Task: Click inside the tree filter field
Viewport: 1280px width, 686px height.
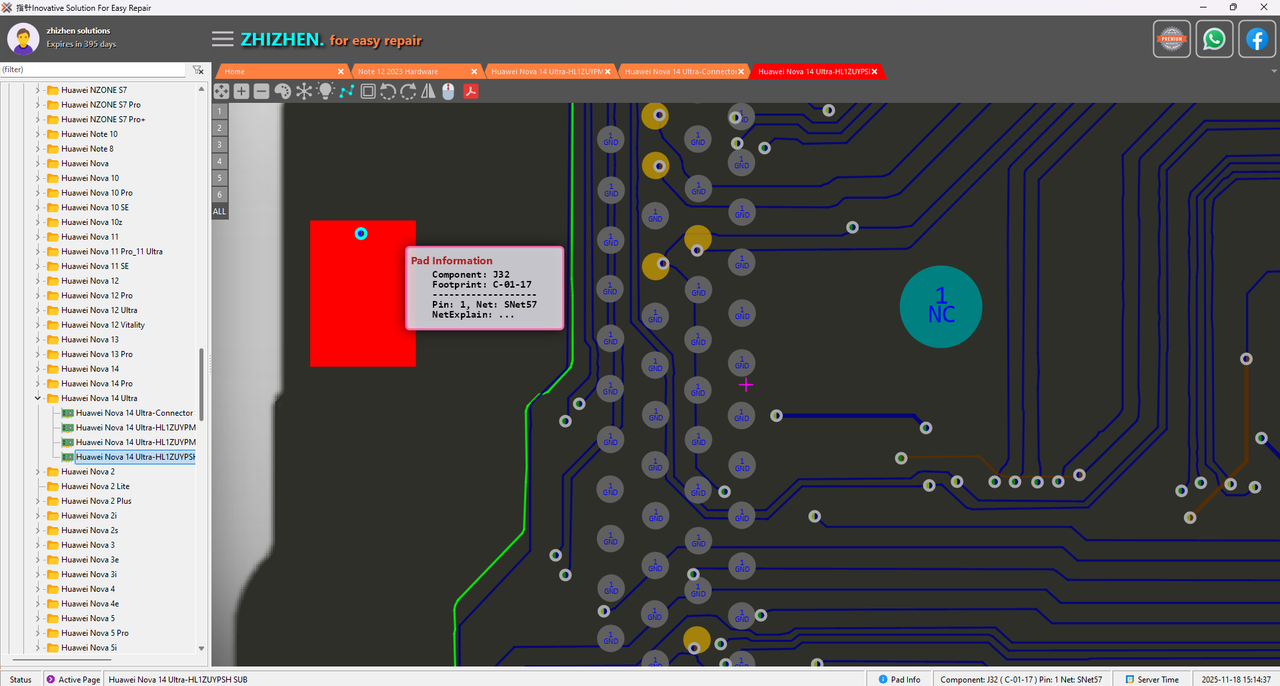Action: click(93, 70)
